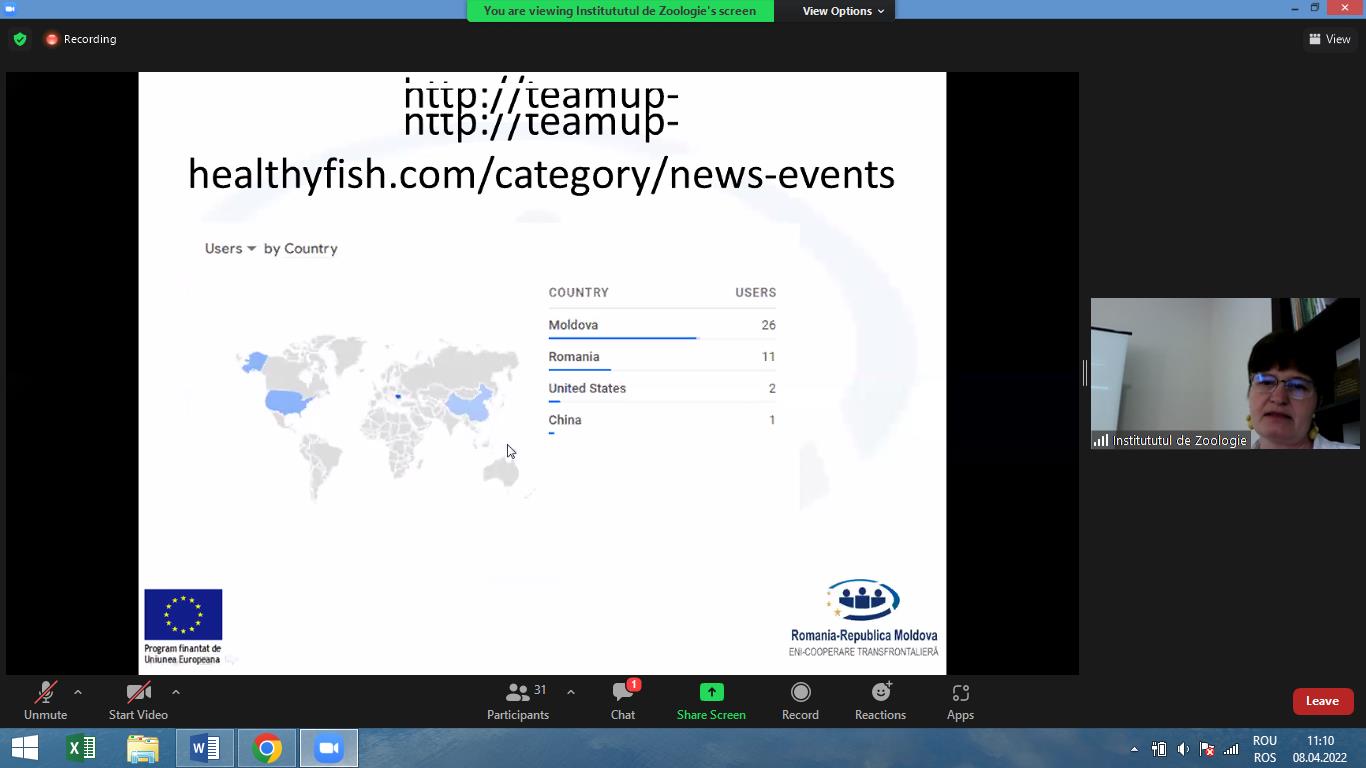
Task: Select the Institutul de Zoologie video thumbnail
Action: (x=1224, y=373)
